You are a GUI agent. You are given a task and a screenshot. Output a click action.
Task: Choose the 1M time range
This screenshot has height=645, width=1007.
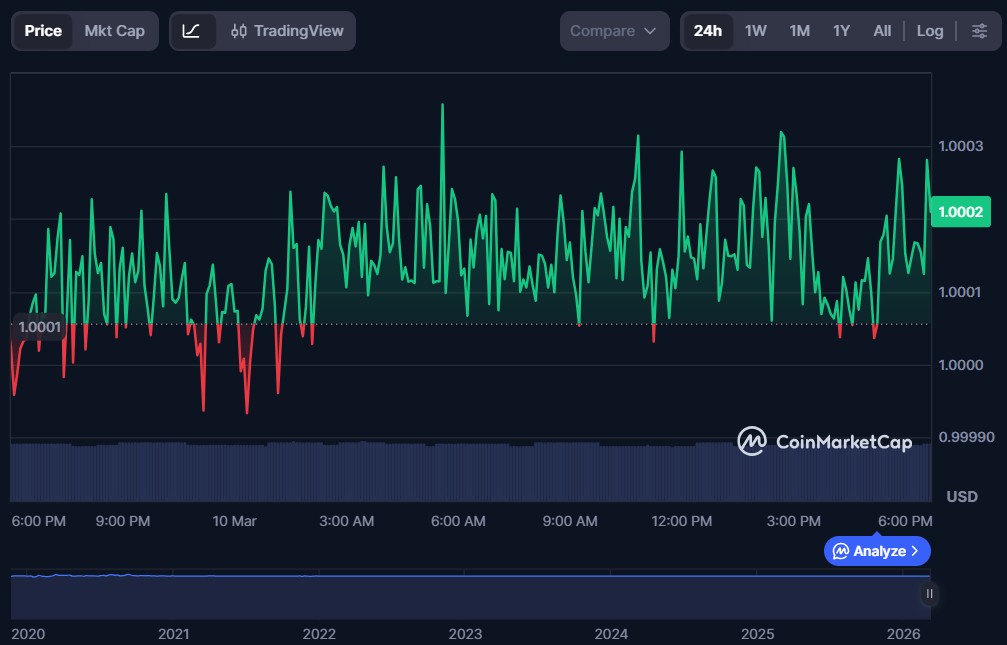tap(799, 31)
